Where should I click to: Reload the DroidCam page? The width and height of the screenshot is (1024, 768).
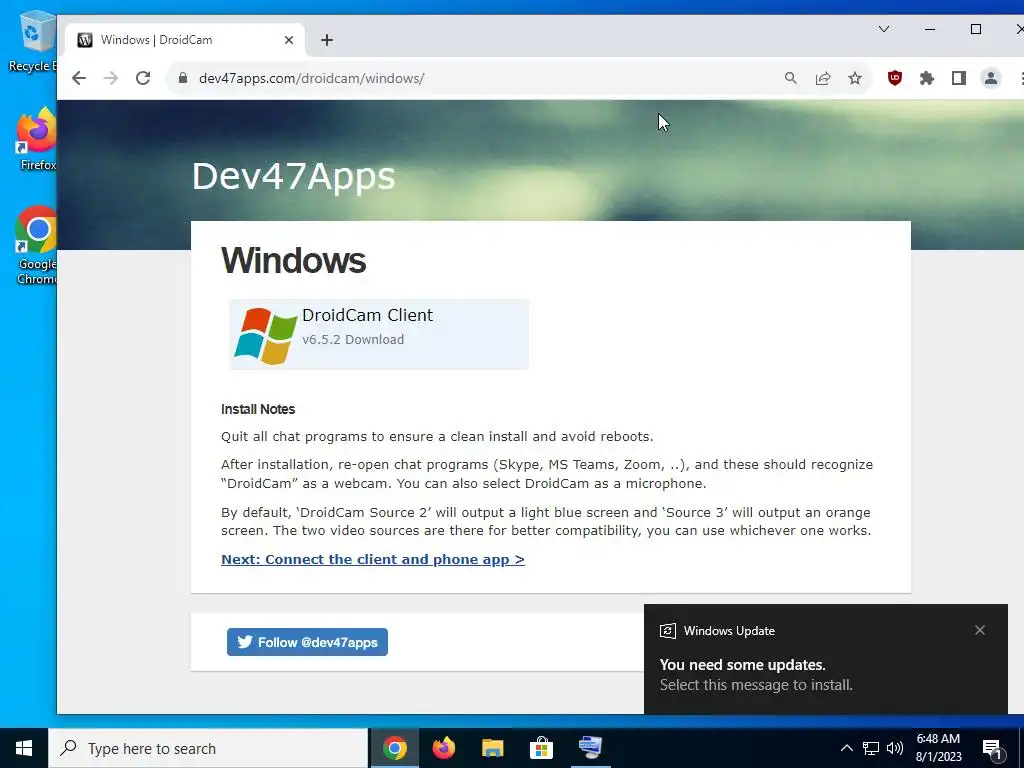click(143, 78)
